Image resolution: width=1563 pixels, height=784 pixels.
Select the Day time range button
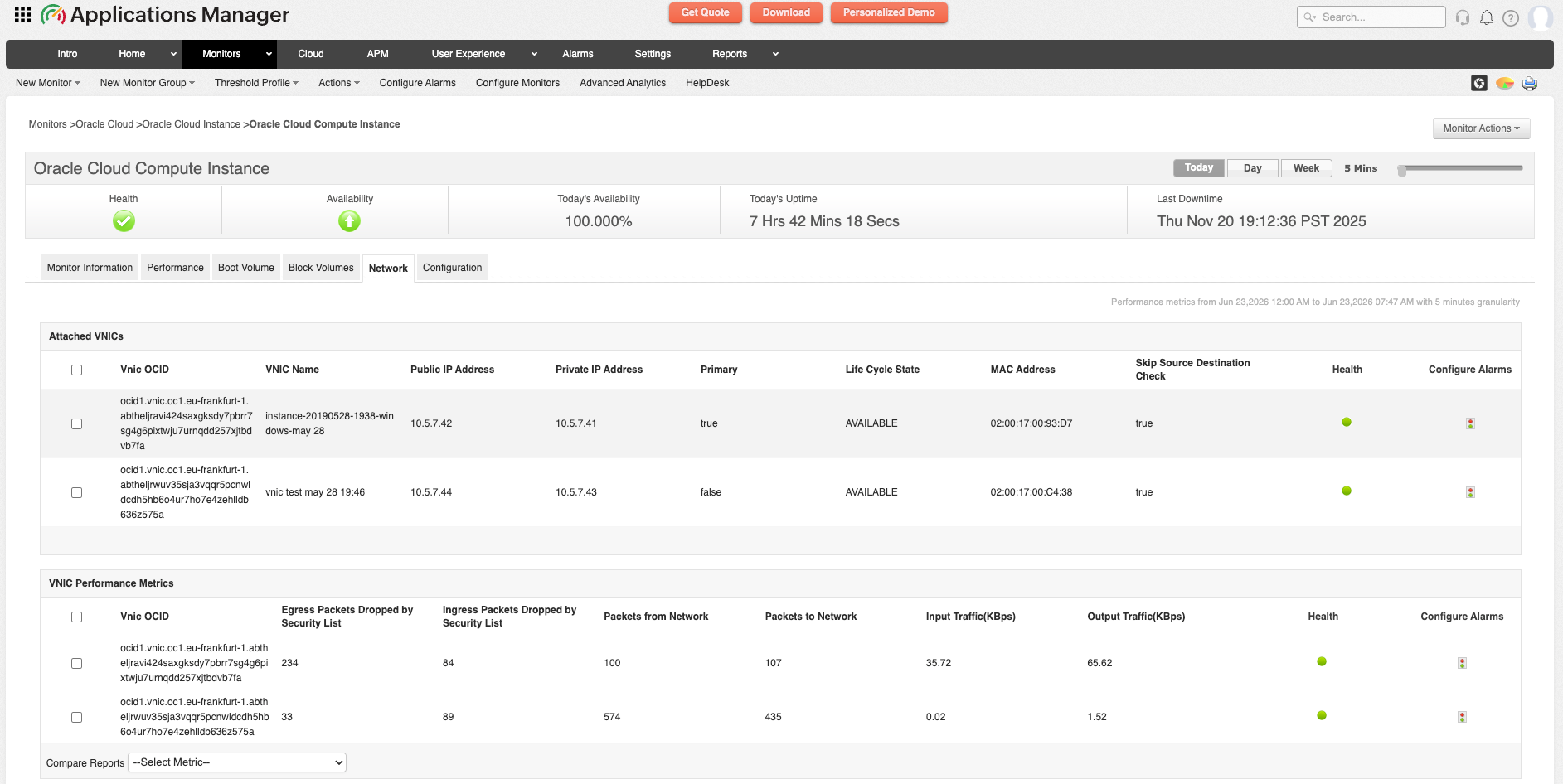(x=1252, y=167)
